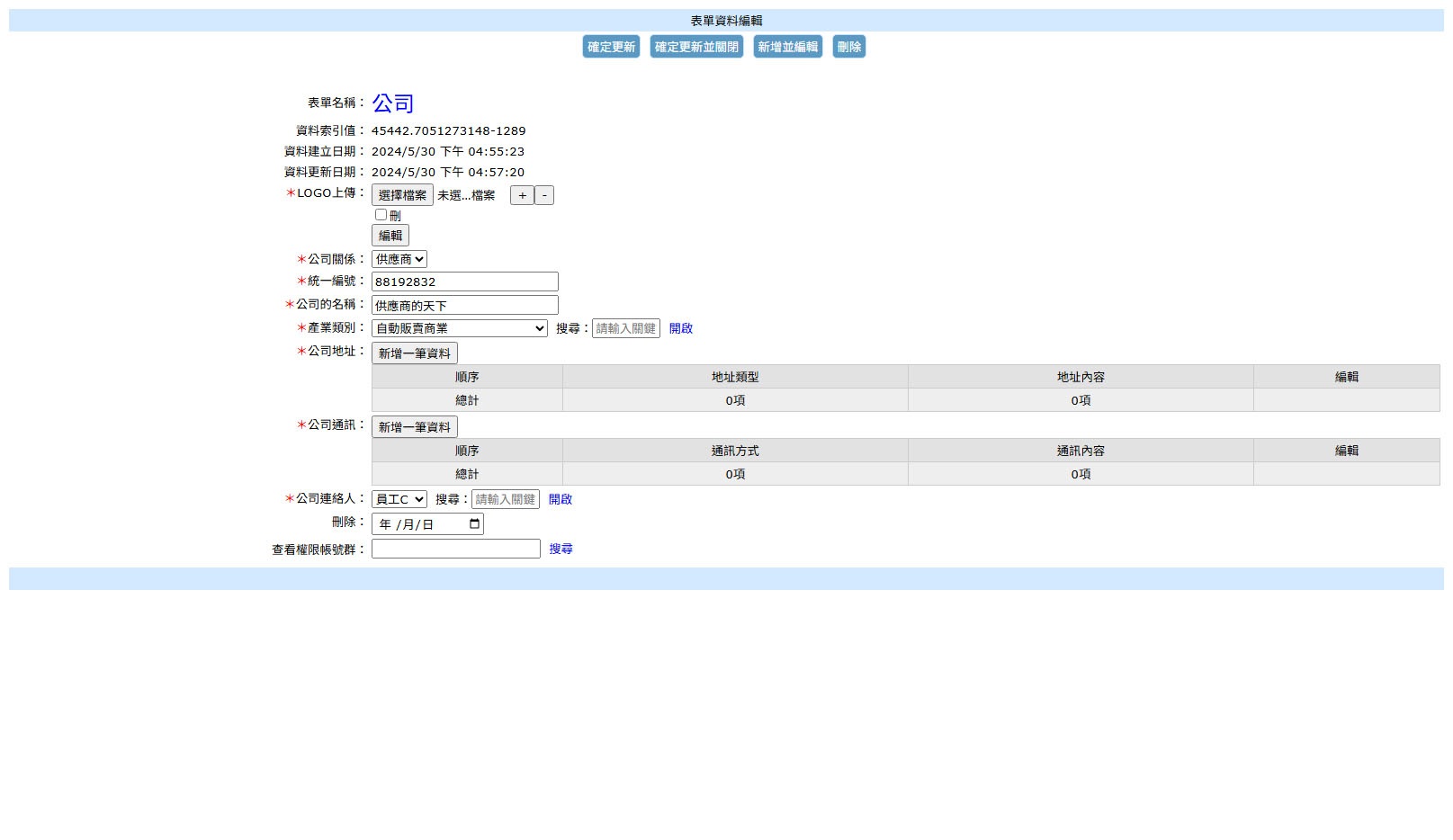1453x840 pixels.
Task: Click the plus button beside LOGO upload
Action: click(522, 195)
